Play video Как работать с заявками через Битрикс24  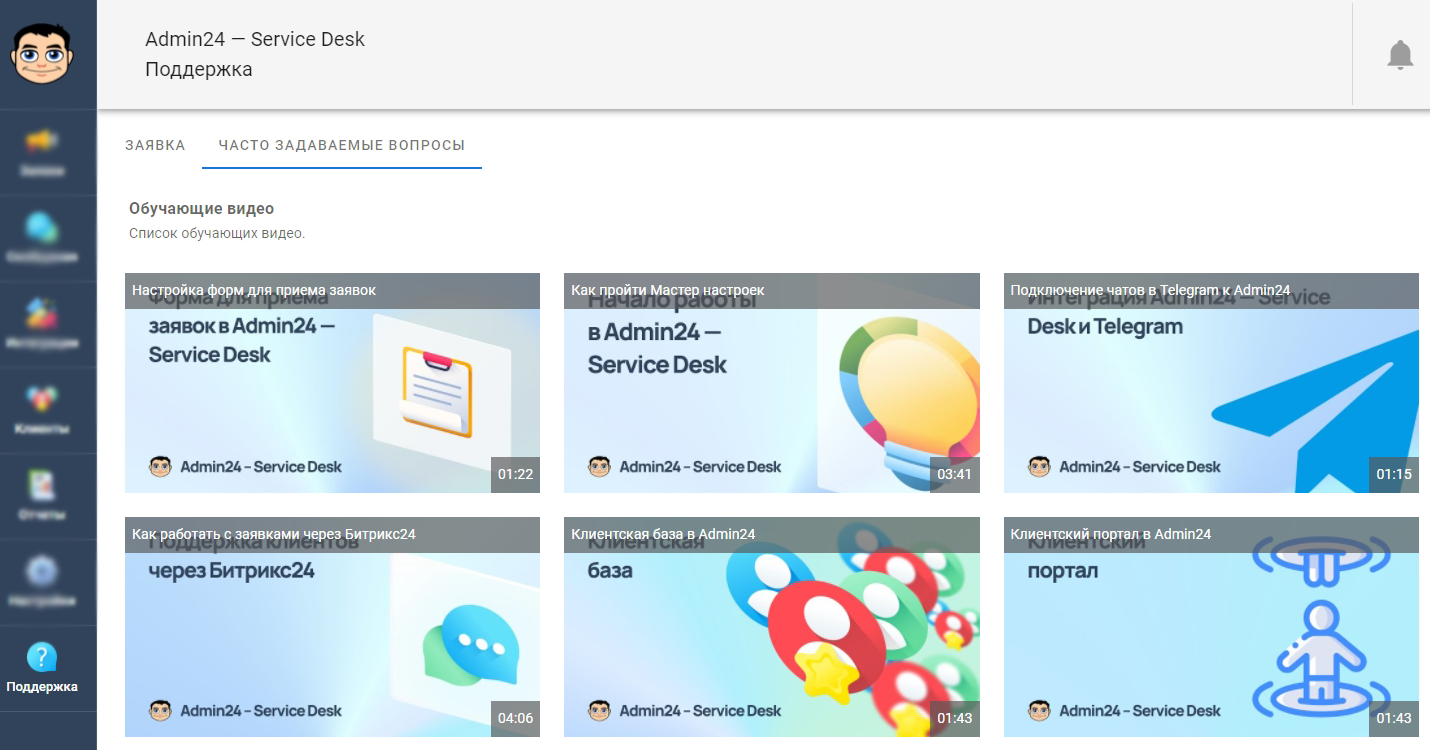[x=332, y=627]
